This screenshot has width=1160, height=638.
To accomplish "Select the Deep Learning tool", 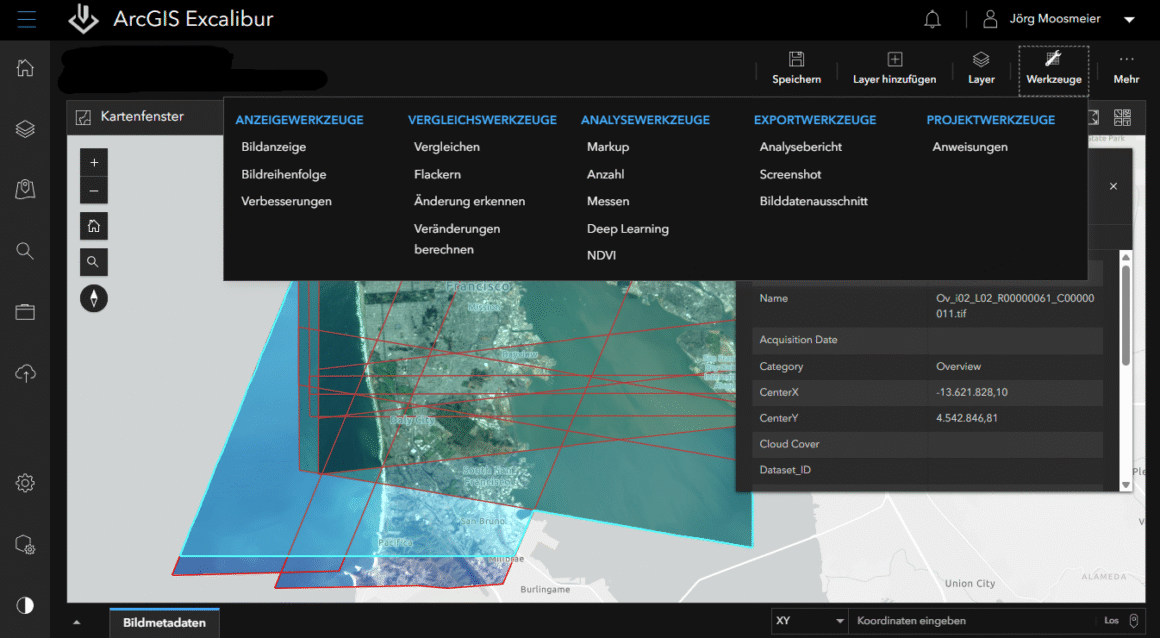I will pyautogui.click(x=627, y=229).
